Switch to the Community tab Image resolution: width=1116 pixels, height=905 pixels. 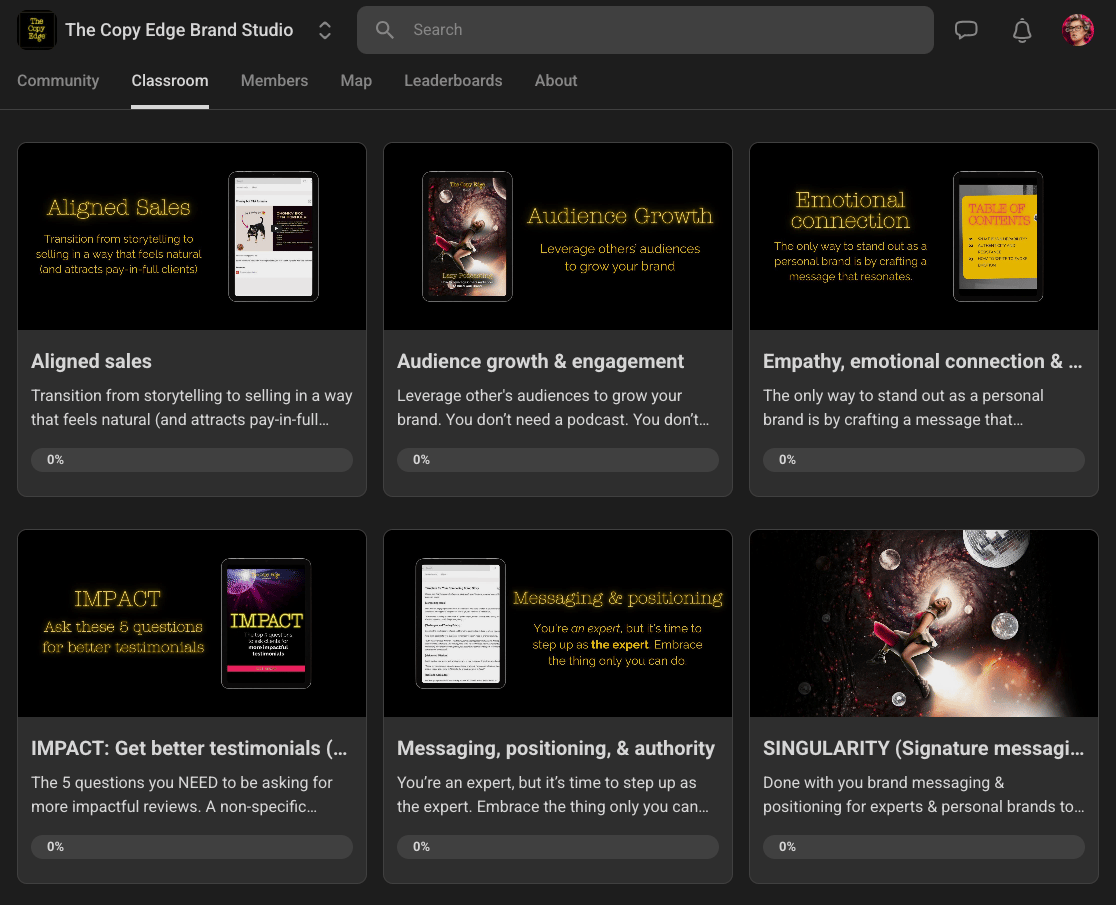[58, 81]
